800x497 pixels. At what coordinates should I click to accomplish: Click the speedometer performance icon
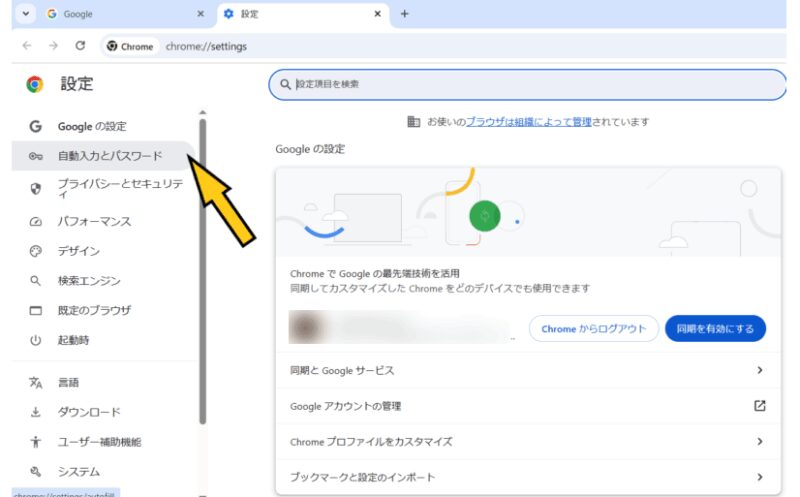(x=35, y=221)
